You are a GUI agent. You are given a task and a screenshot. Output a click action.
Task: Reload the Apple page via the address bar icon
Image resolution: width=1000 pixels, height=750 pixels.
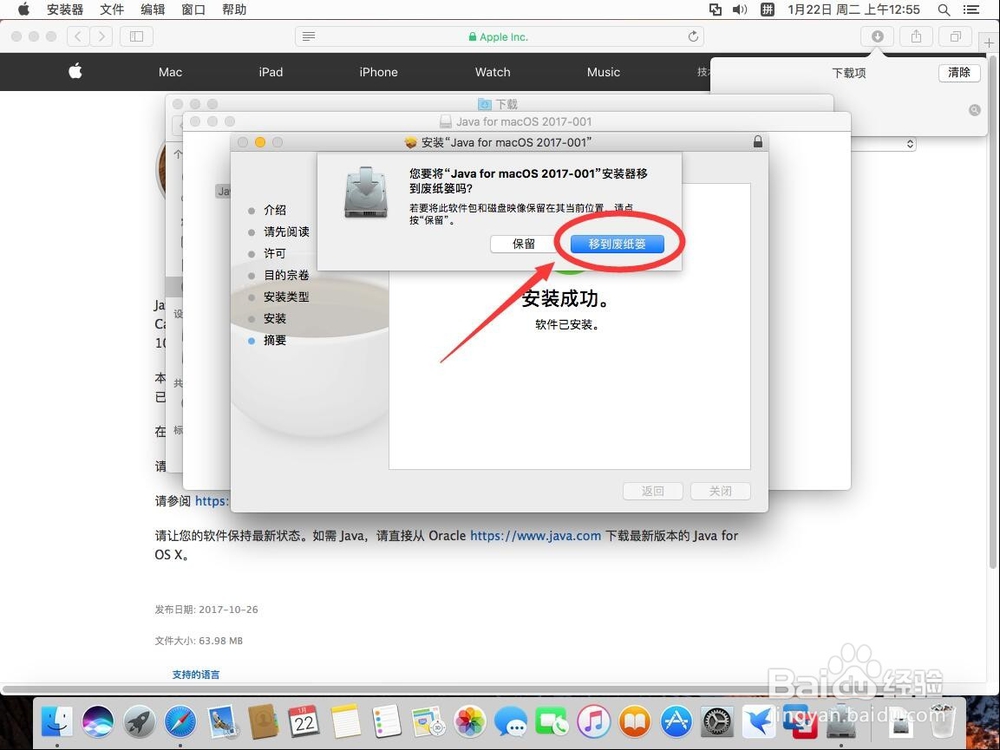pyautogui.click(x=693, y=36)
